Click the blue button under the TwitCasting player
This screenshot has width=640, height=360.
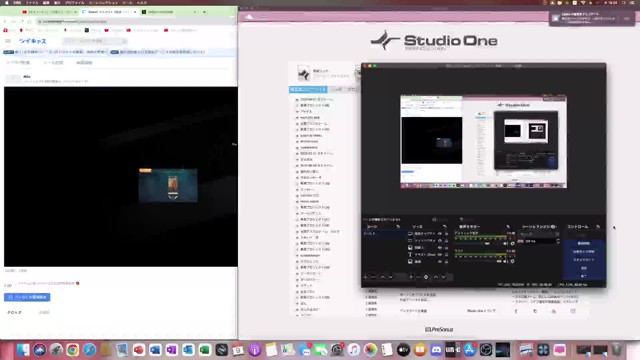[27, 297]
